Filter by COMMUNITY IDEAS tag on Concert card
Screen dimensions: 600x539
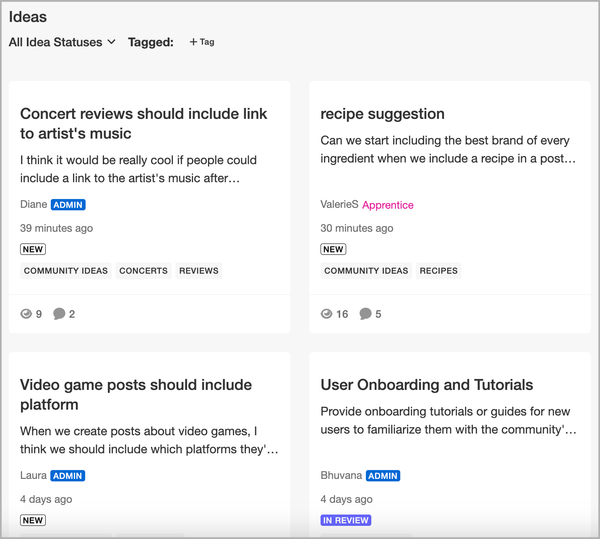click(66, 271)
